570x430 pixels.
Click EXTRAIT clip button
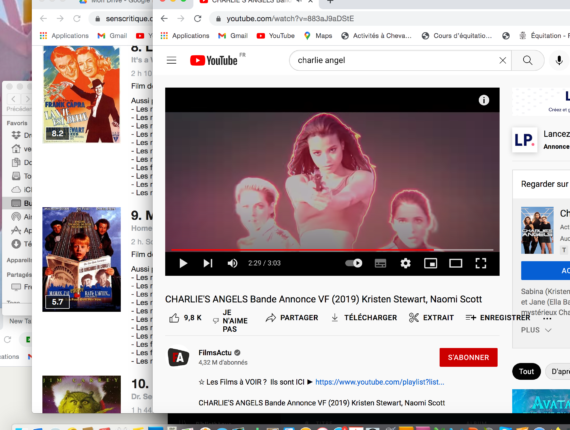point(431,318)
